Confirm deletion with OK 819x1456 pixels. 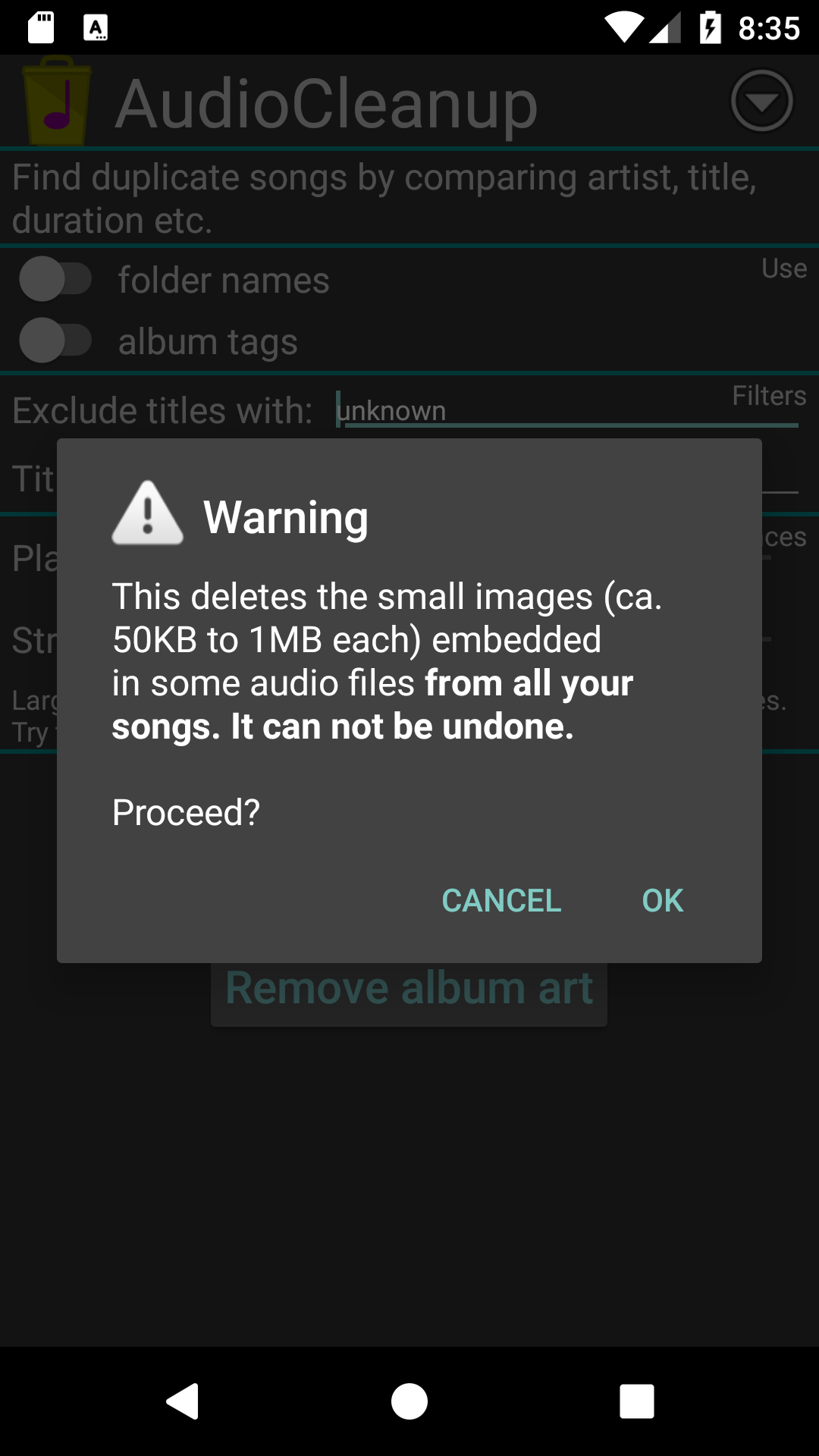pos(663,901)
